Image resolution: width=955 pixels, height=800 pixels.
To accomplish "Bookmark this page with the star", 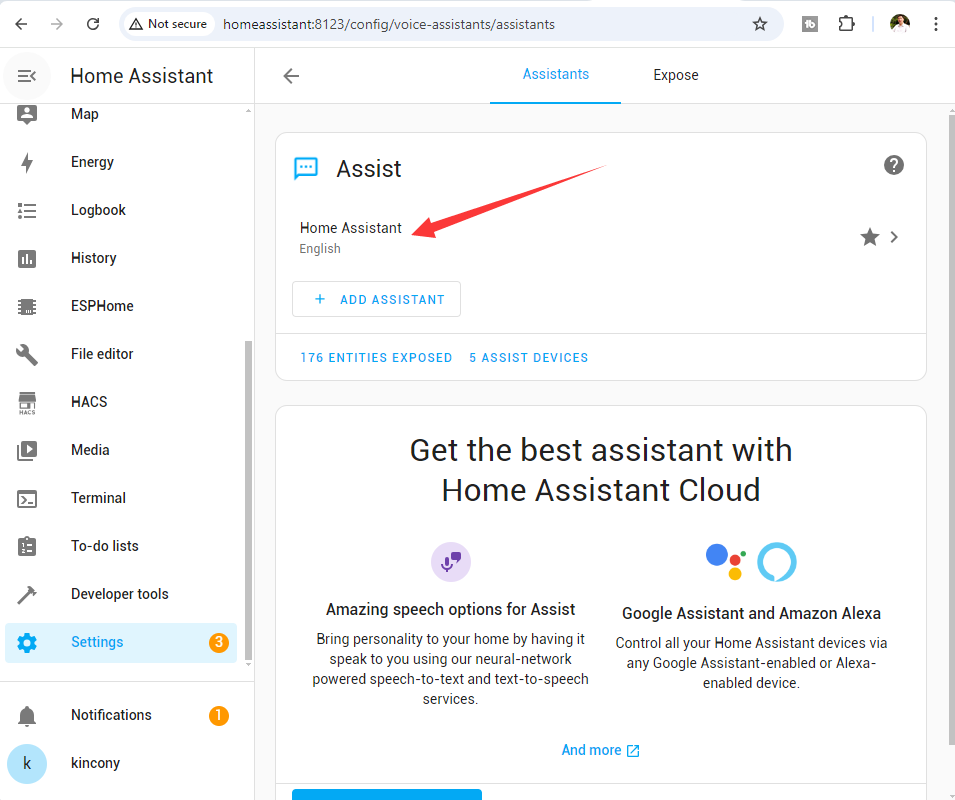I will [760, 24].
